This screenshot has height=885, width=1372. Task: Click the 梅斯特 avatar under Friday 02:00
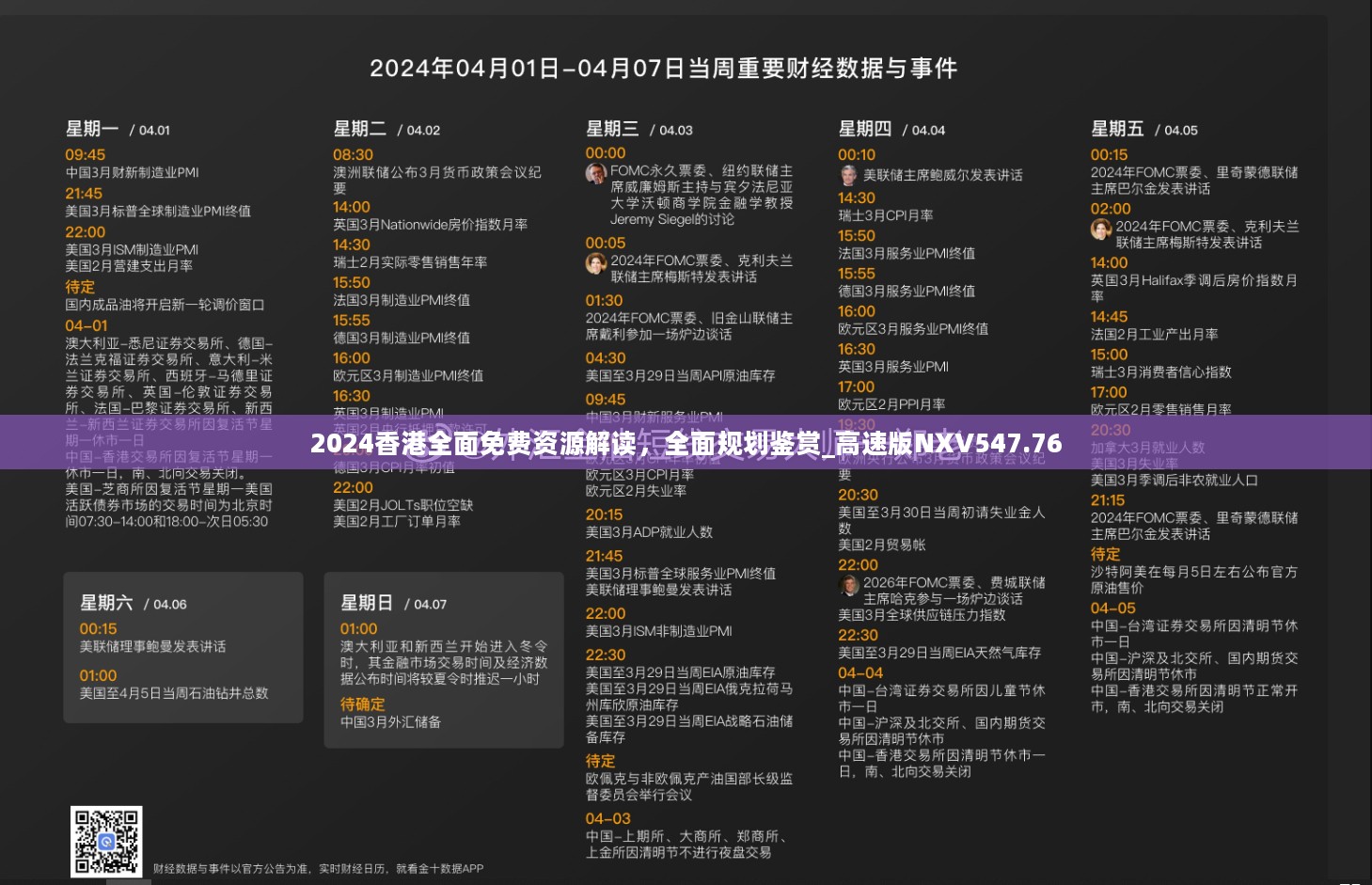(1101, 229)
